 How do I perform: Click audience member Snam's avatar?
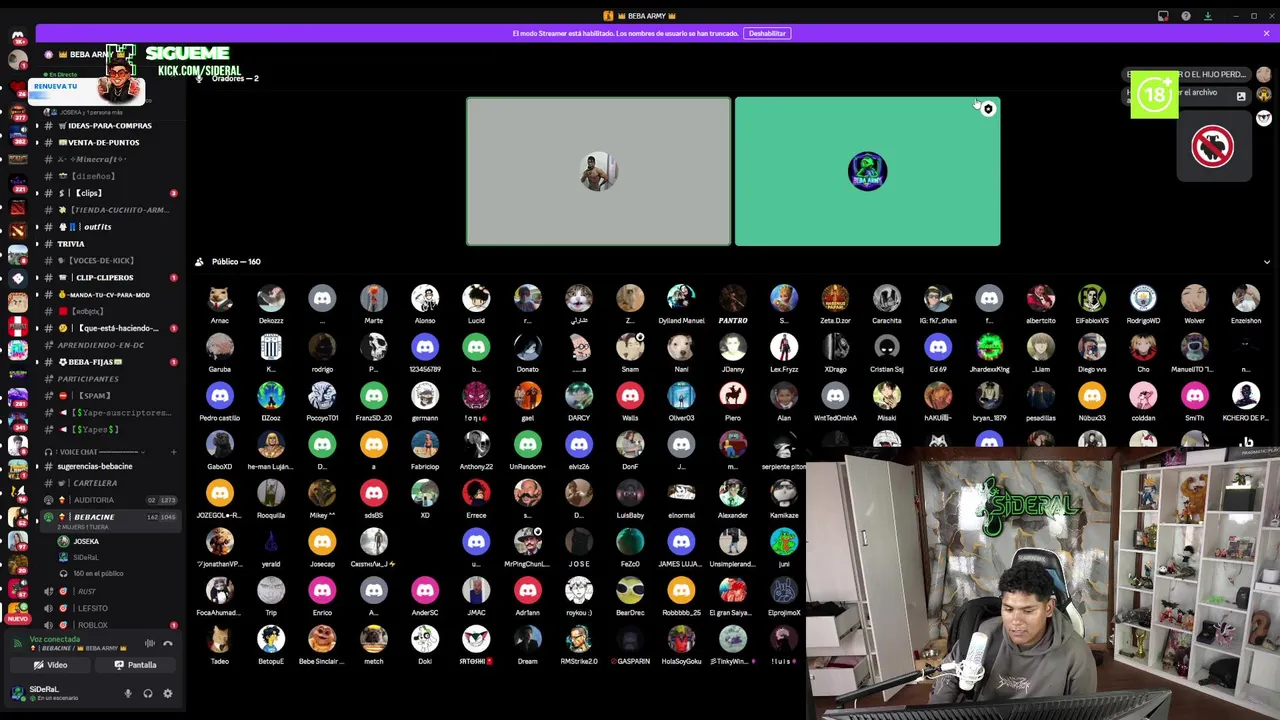pos(630,347)
